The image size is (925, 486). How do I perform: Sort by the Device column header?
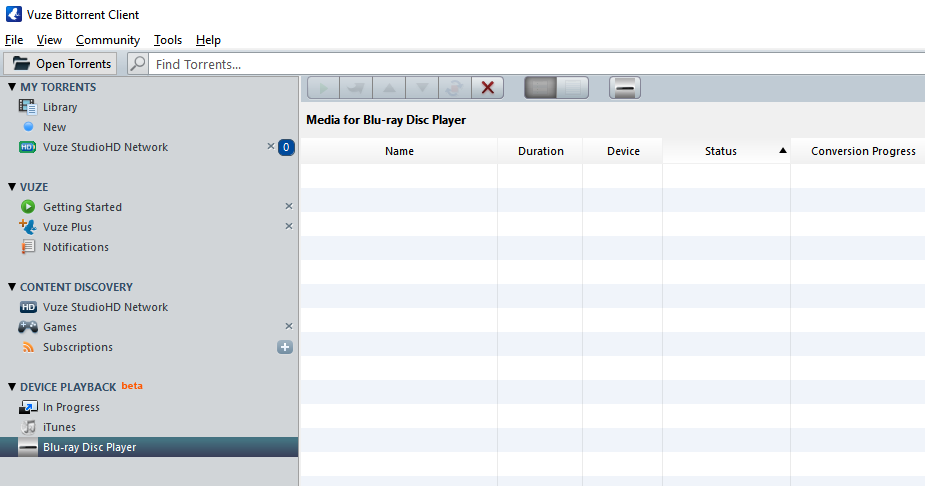click(x=623, y=151)
